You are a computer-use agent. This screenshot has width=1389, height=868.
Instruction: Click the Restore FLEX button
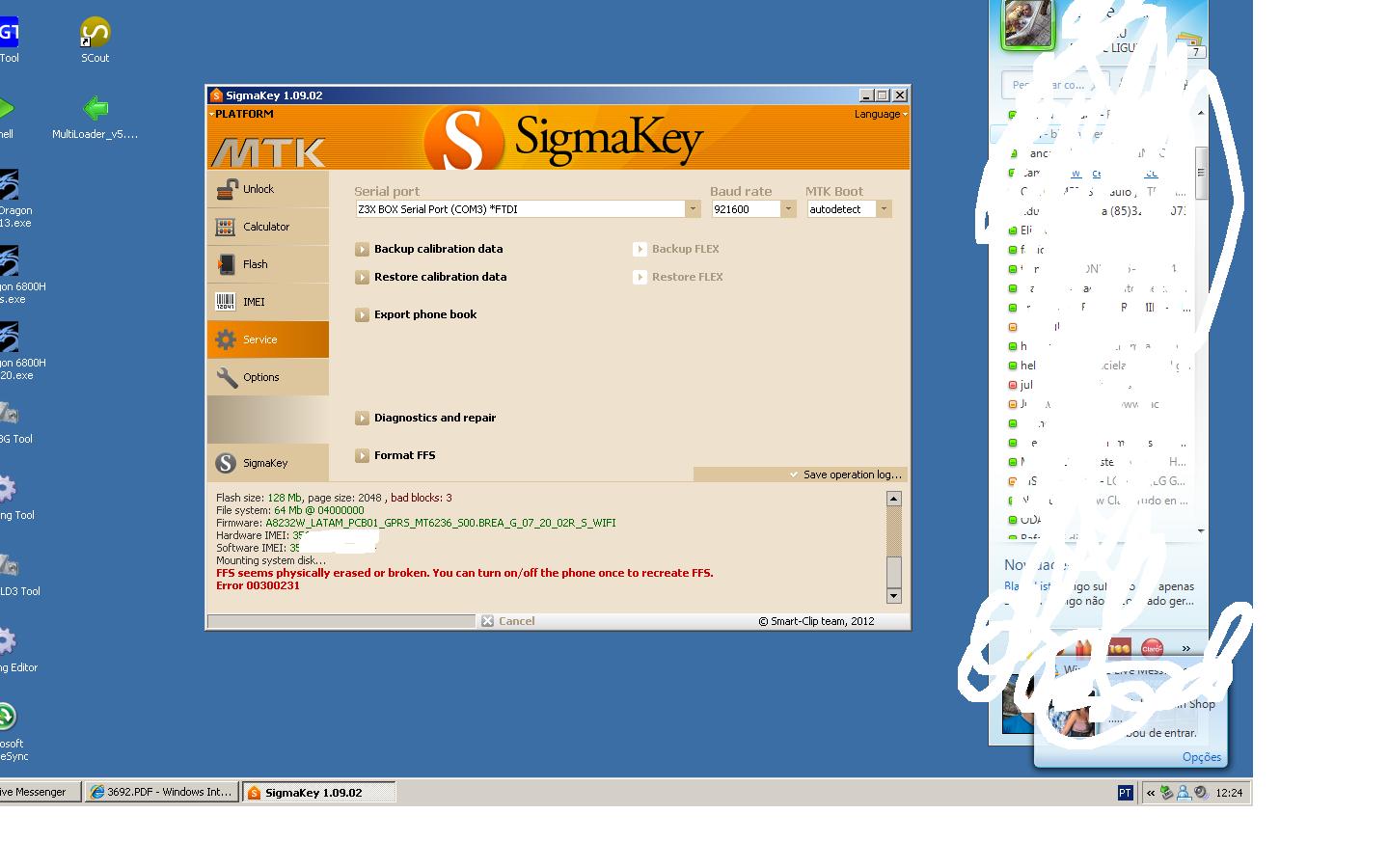pyautogui.click(x=678, y=277)
